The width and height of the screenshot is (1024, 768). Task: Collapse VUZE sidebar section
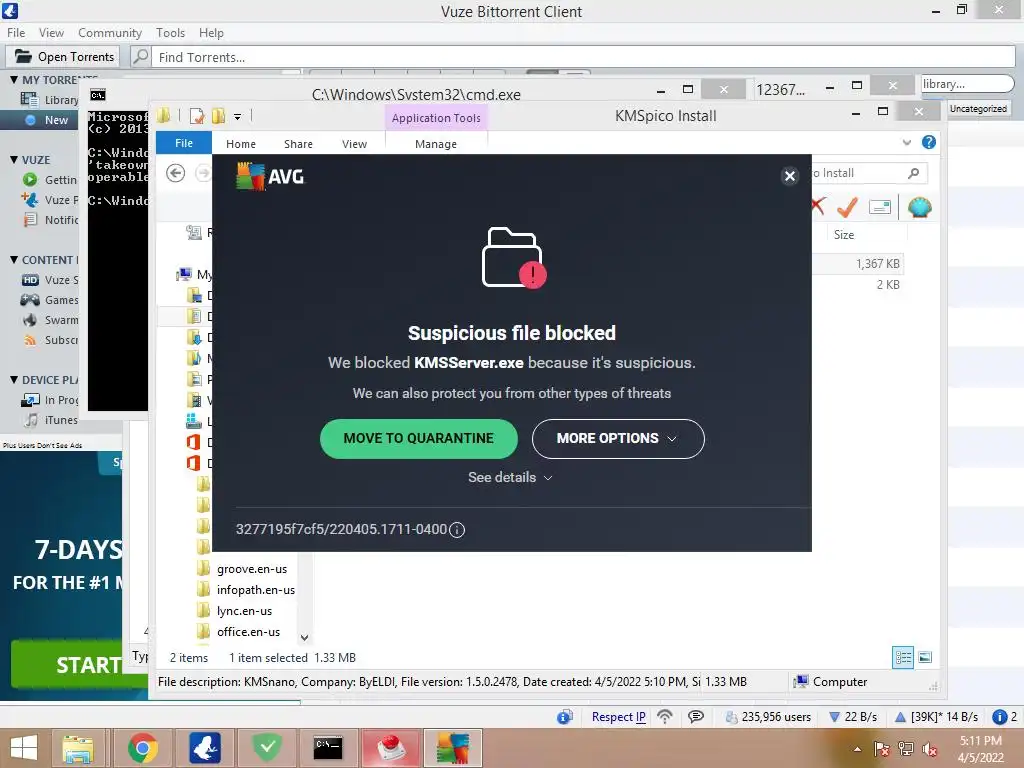click(x=14, y=159)
